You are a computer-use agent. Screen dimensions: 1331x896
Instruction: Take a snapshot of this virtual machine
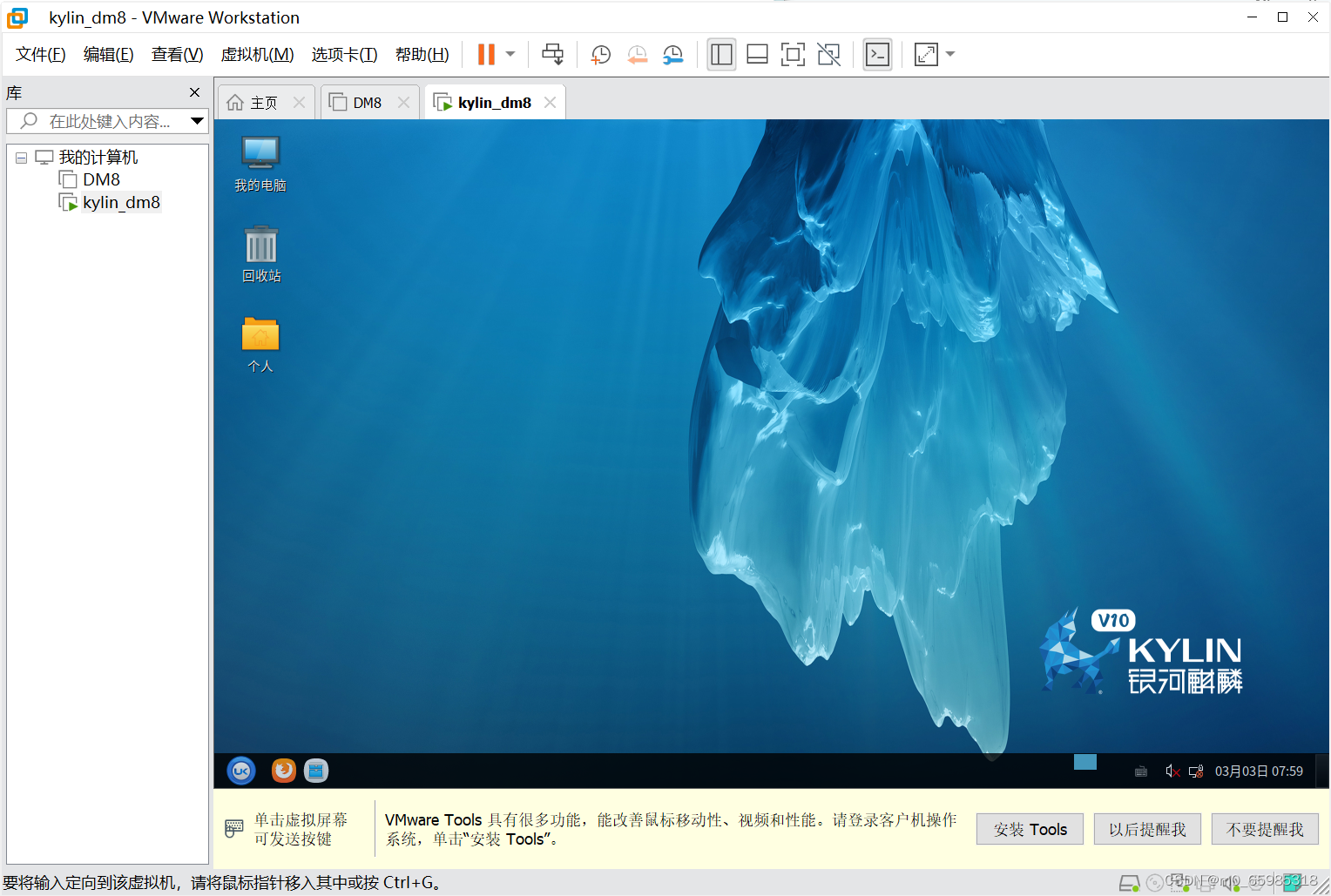(601, 54)
